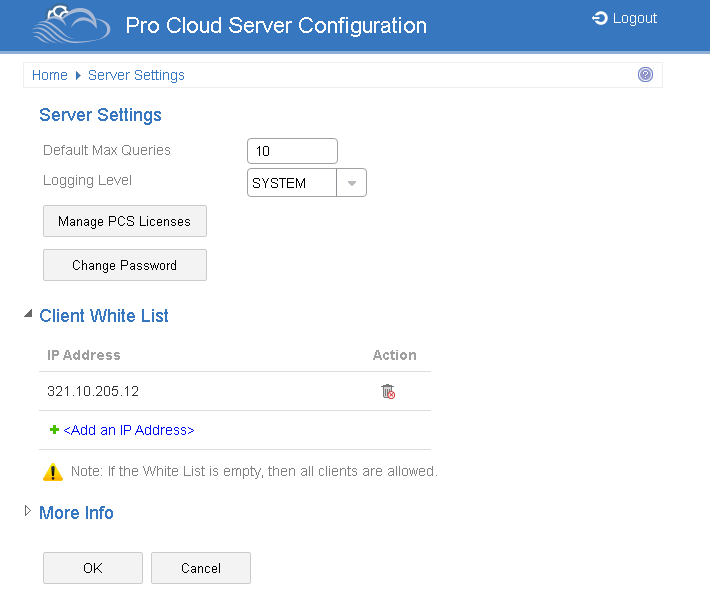Click the white list empty note text
This screenshot has height=614, width=710.
click(254, 471)
